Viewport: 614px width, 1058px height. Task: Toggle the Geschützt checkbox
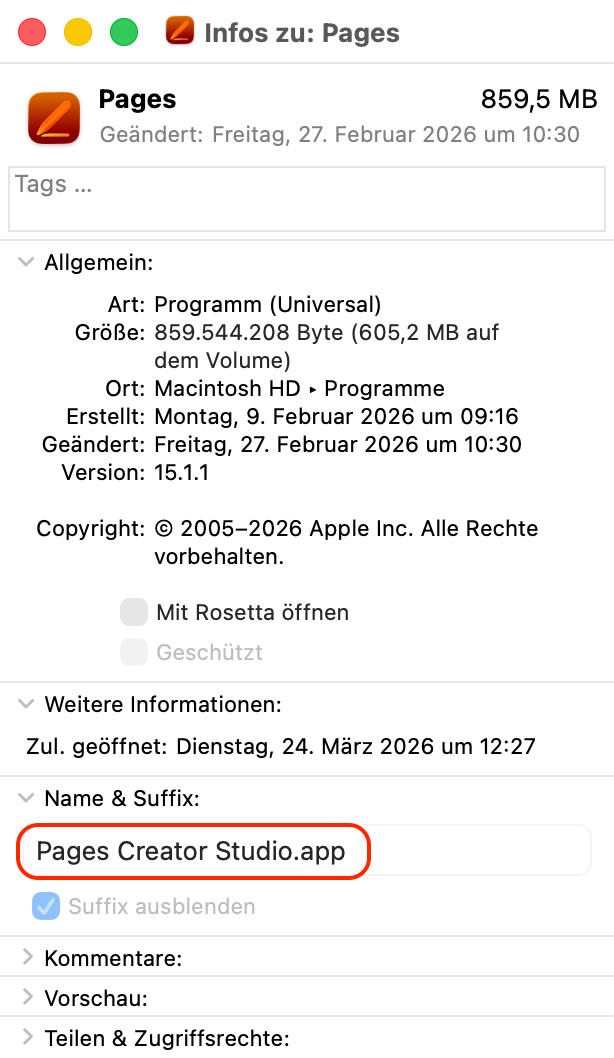coord(134,653)
